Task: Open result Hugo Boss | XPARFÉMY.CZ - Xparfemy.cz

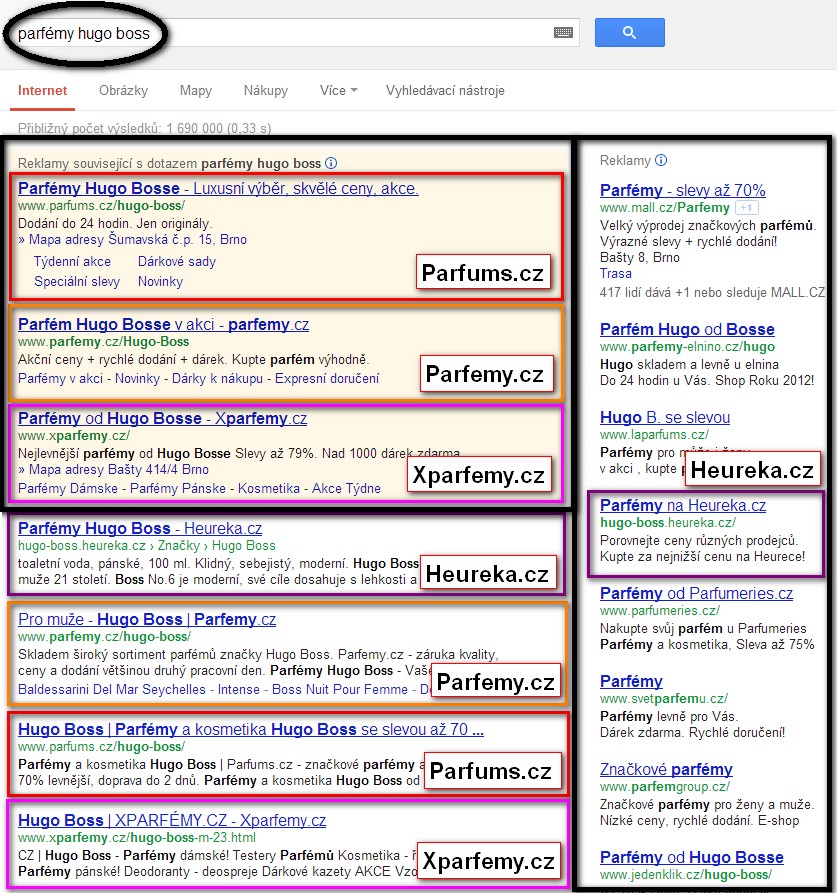Action: [172, 820]
